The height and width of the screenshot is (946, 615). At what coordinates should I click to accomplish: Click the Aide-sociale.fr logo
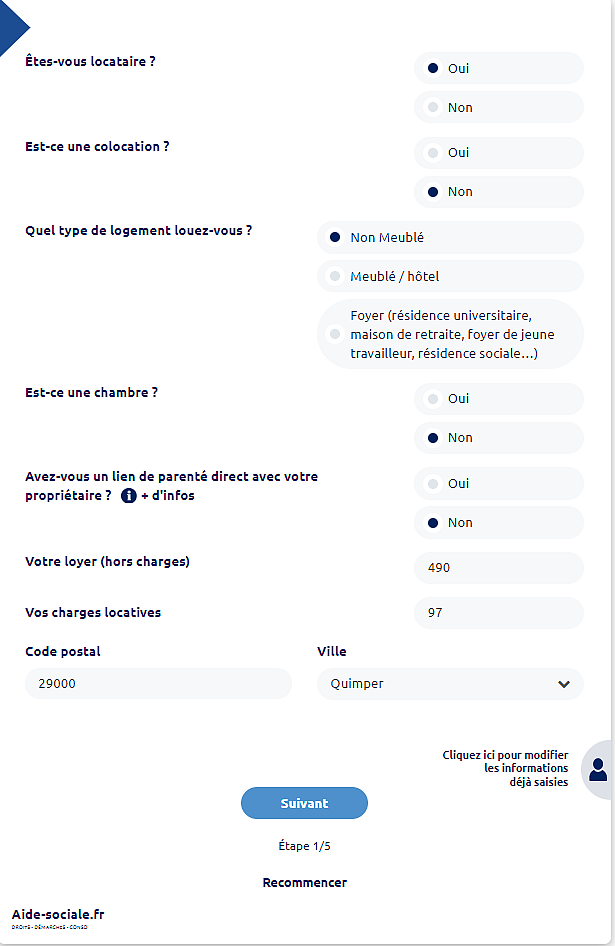55,914
